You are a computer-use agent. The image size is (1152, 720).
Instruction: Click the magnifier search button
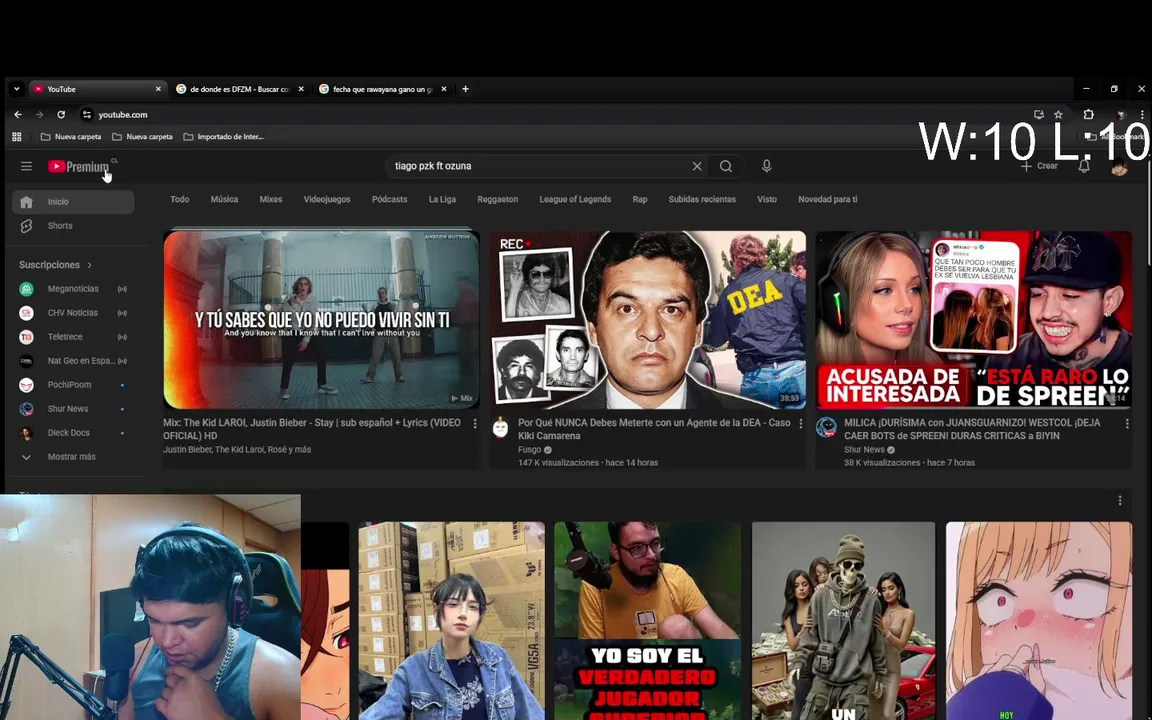[726, 166]
